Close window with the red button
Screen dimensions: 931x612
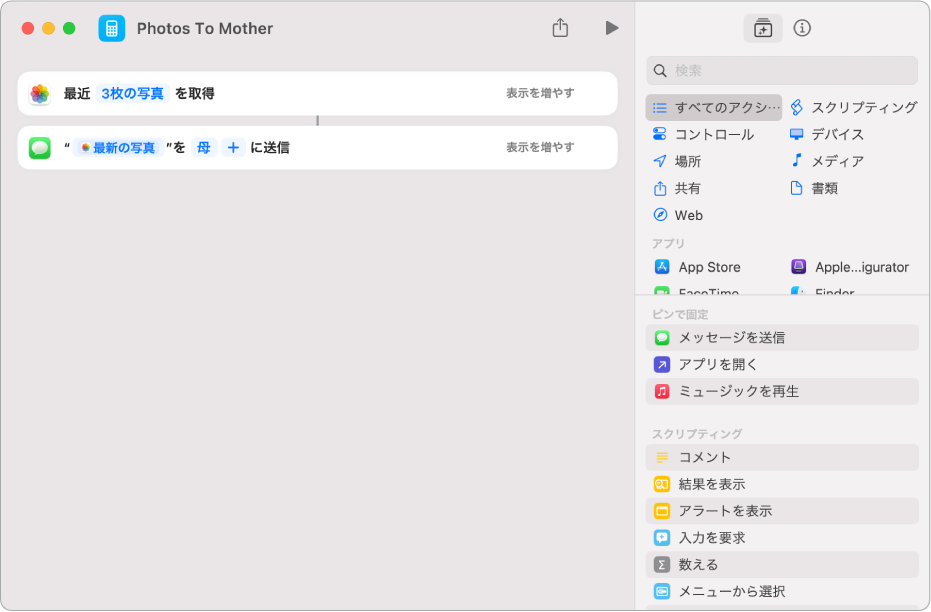(28, 28)
